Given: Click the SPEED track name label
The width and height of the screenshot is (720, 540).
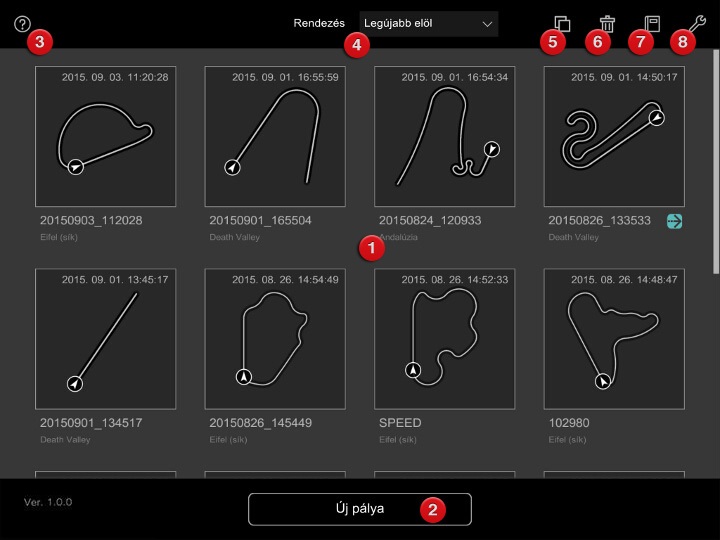Looking at the screenshot, I should [x=400, y=423].
